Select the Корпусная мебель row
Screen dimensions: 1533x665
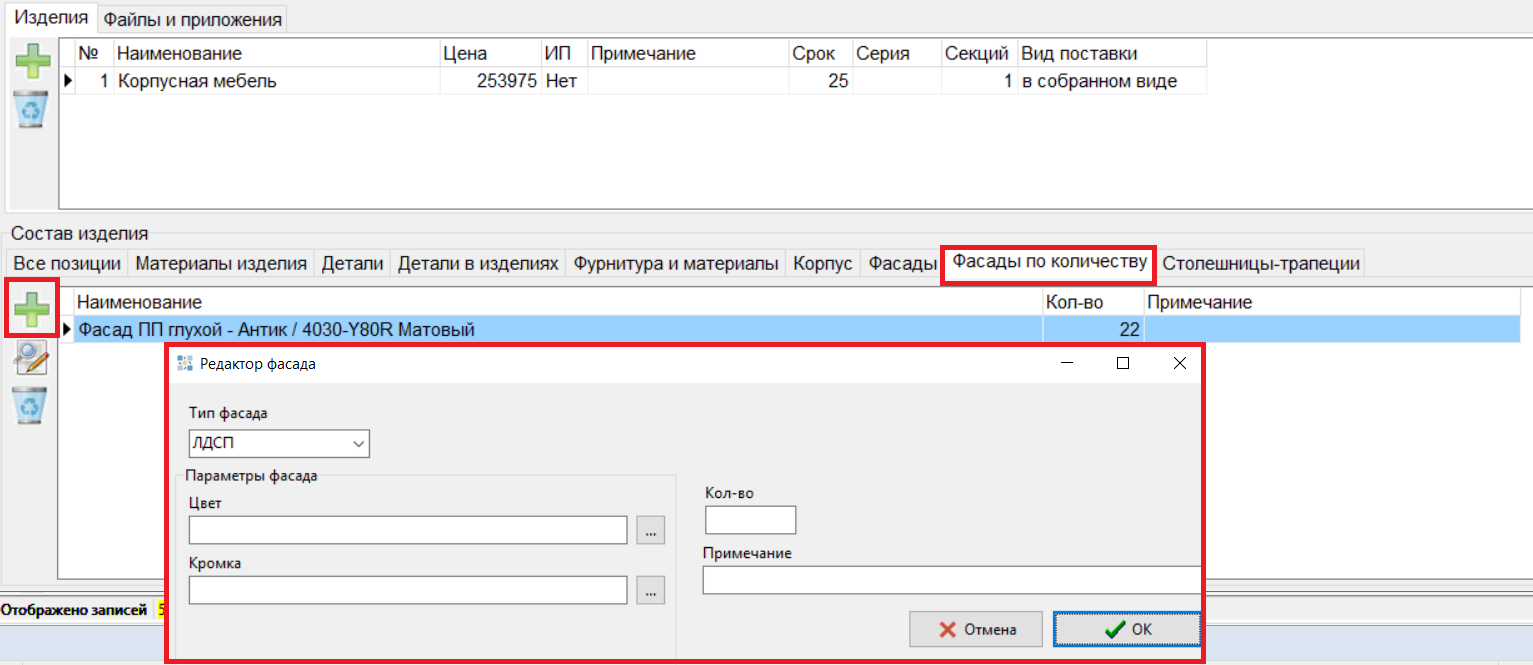click(197, 82)
